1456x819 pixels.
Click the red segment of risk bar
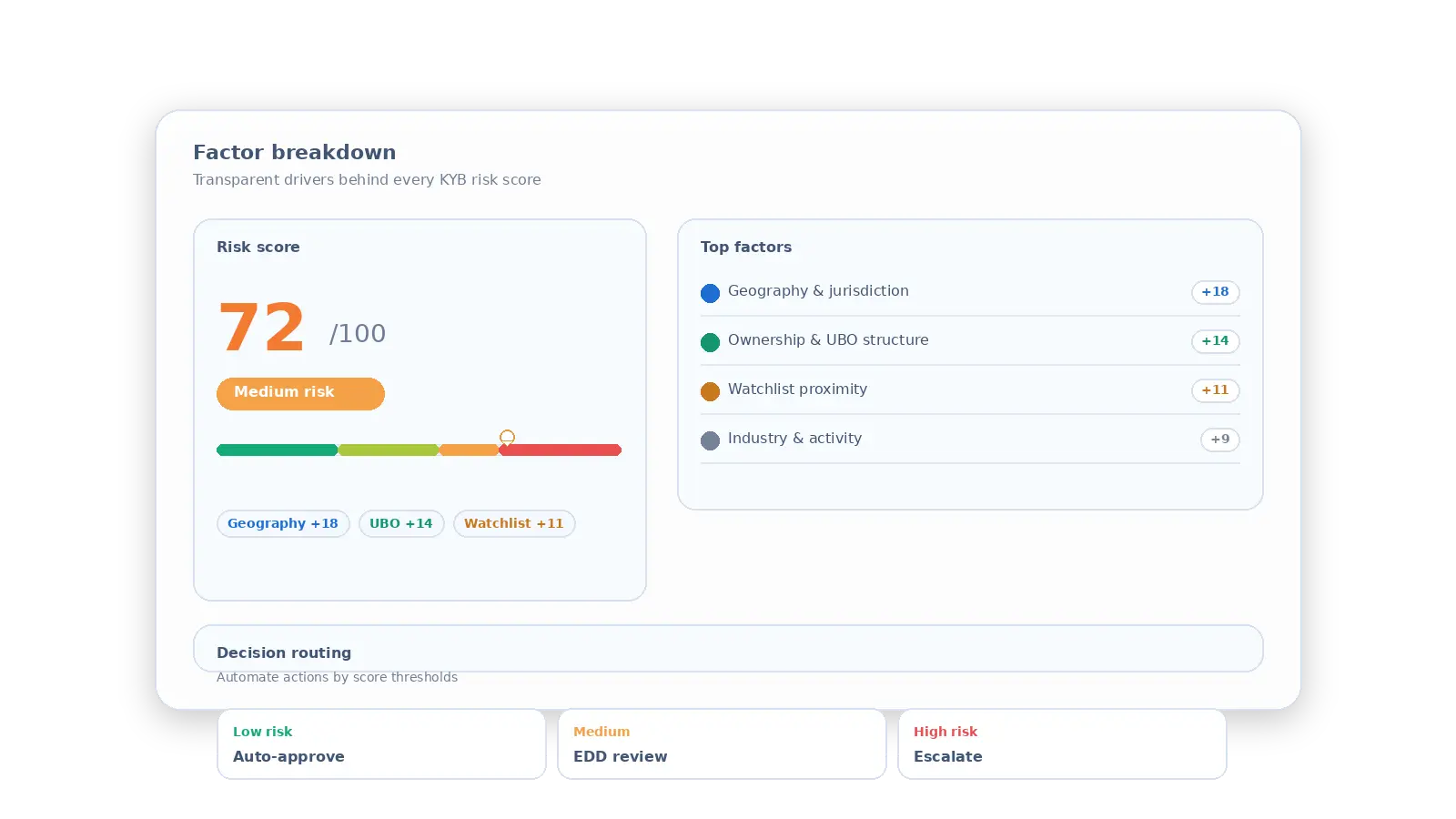click(560, 450)
